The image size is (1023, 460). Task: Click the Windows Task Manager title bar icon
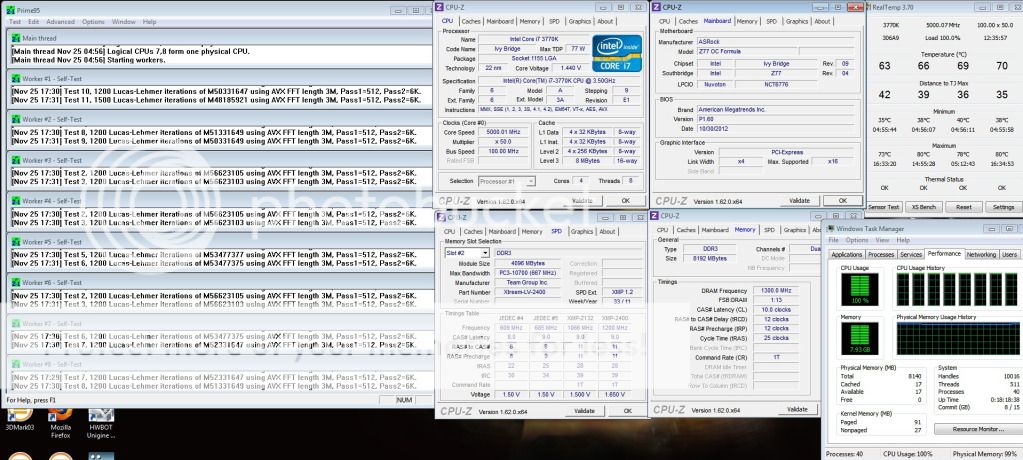(x=830, y=227)
